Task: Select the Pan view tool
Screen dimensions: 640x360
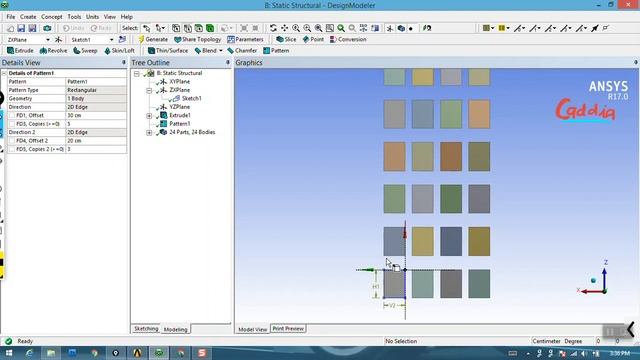Action: click(284, 28)
